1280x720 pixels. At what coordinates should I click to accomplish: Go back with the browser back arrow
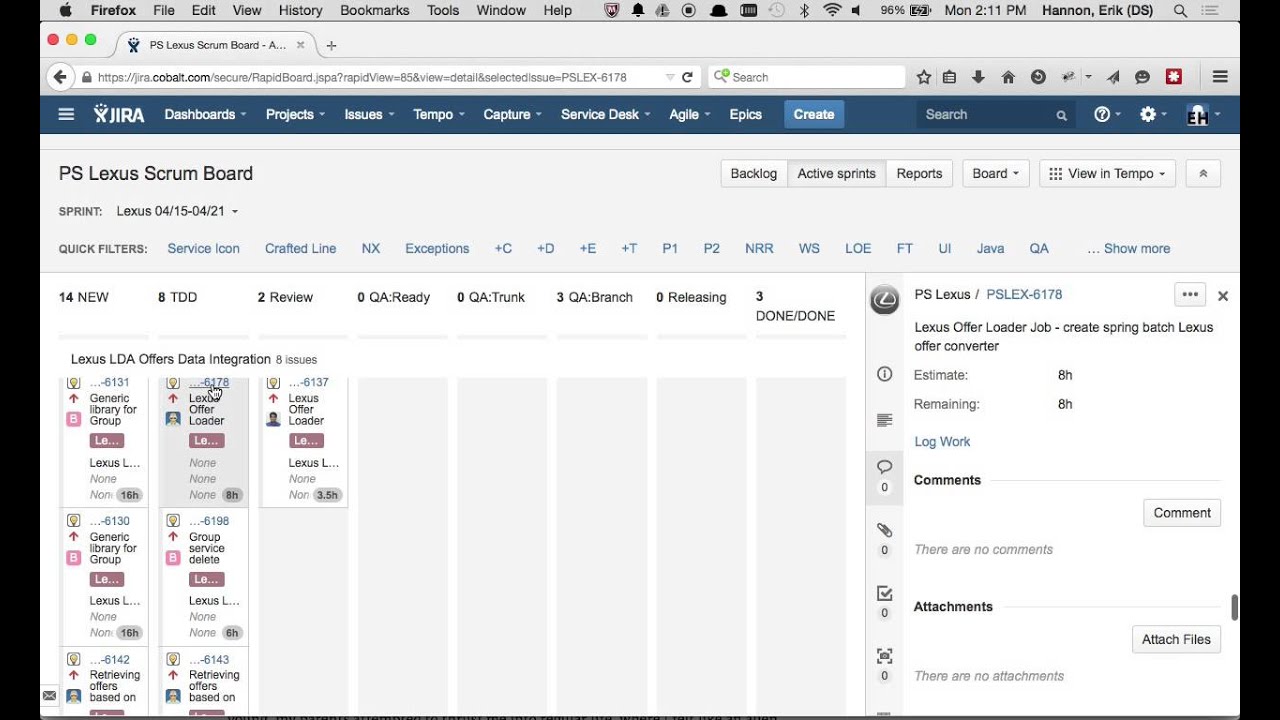pyautogui.click(x=60, y=77)
